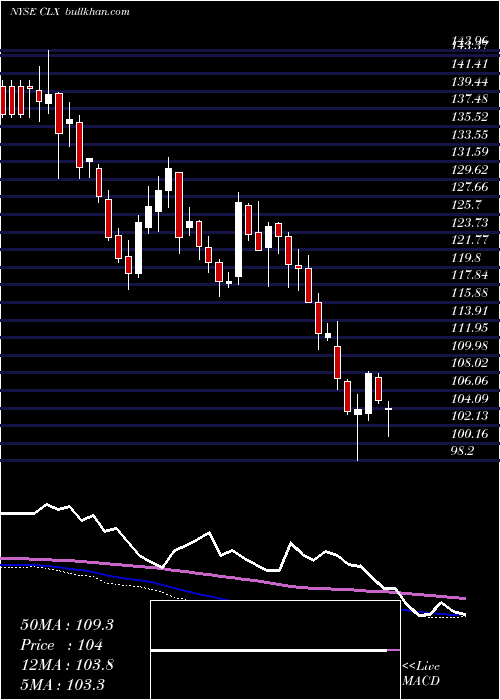Select the 98.2 price axis label
The width and height of the screenshot is (500, 700).
[x=462, y=450]
